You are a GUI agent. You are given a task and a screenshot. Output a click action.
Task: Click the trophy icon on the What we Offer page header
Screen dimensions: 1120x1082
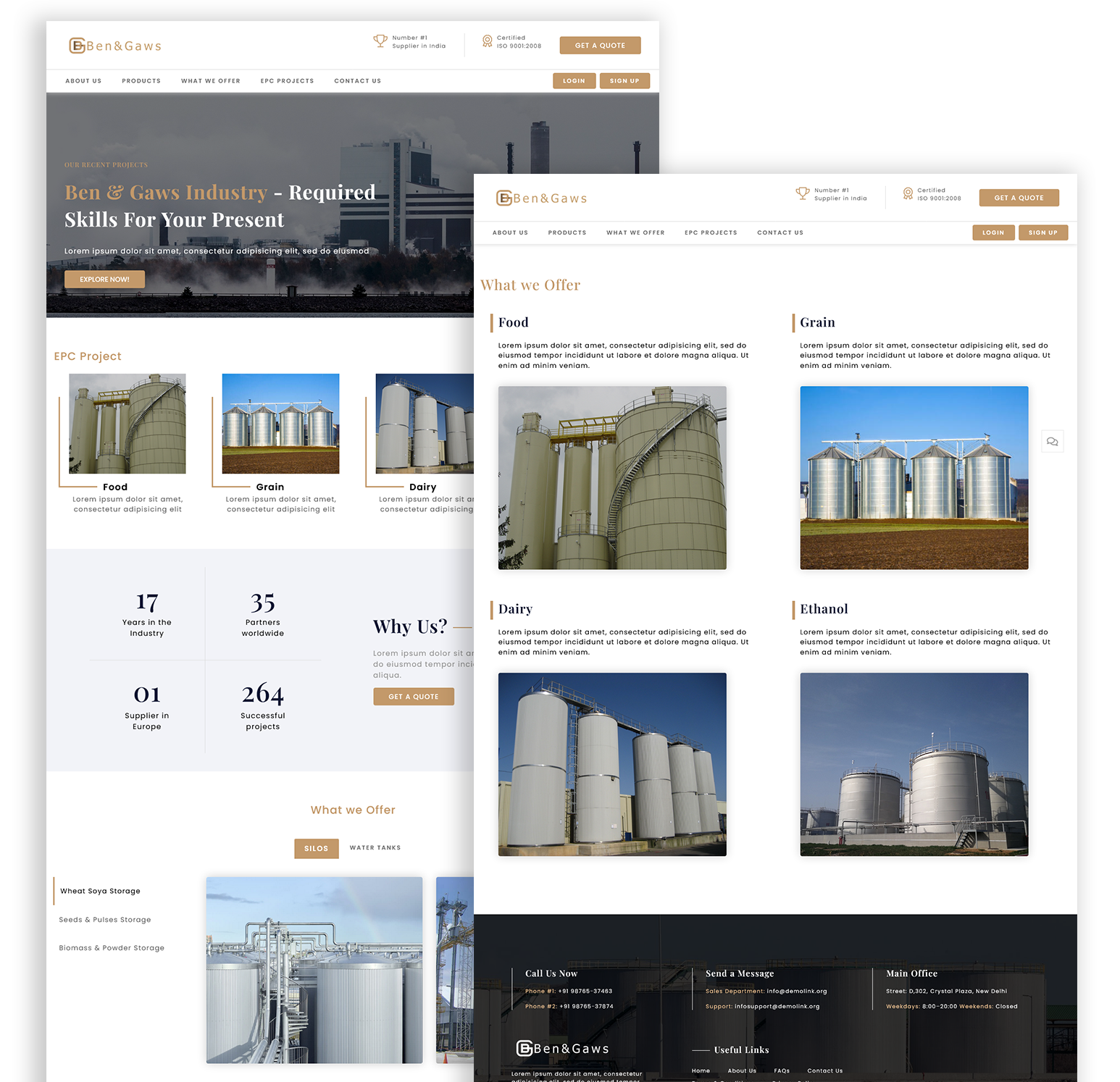pos(802,193)
